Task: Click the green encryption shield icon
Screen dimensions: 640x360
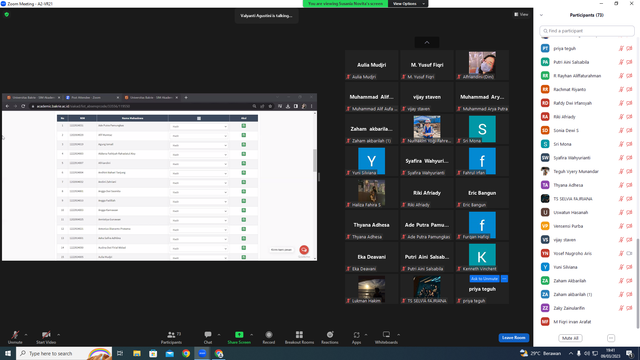Action: pyautogui.click(x=7, y=14)
